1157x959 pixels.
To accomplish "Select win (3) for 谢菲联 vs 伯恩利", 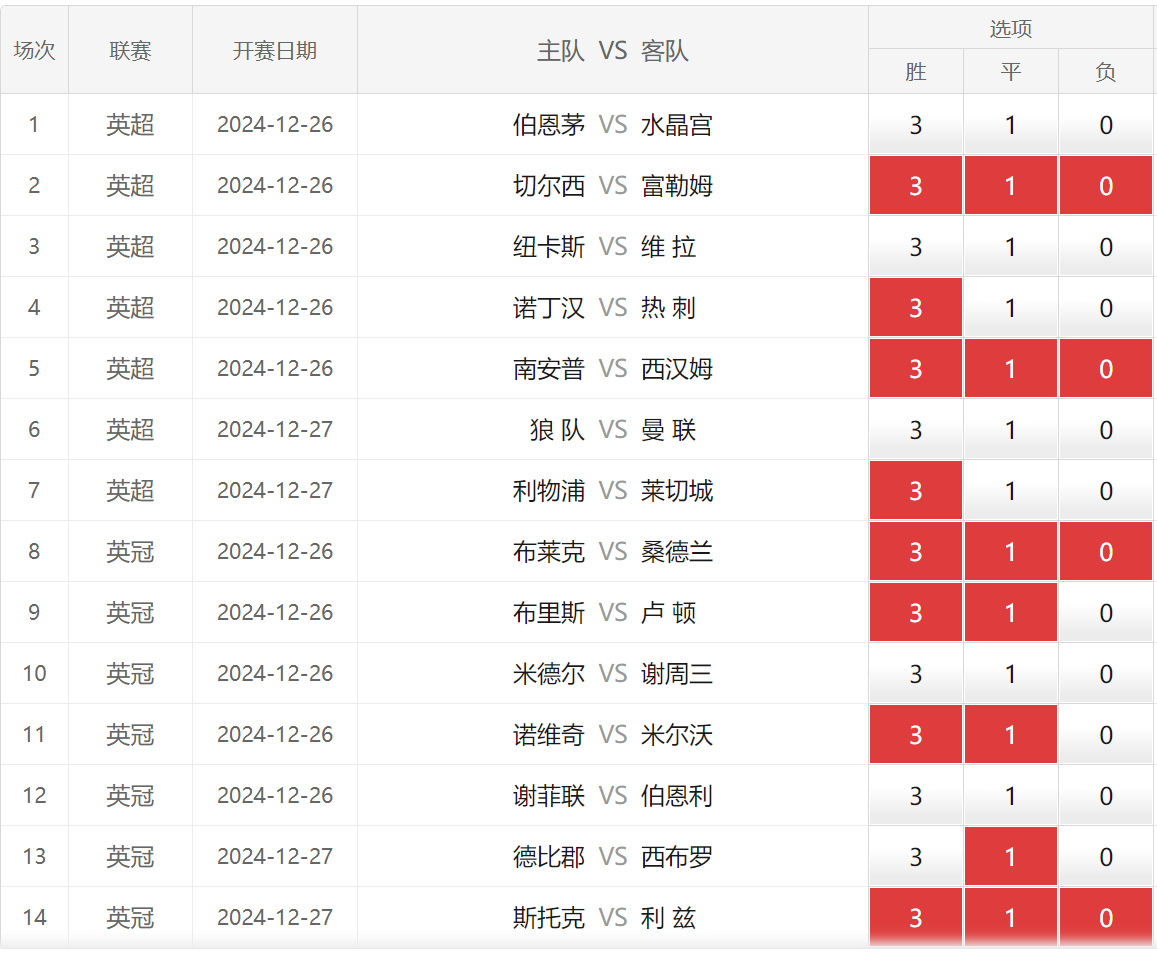I will click(916, 795).
